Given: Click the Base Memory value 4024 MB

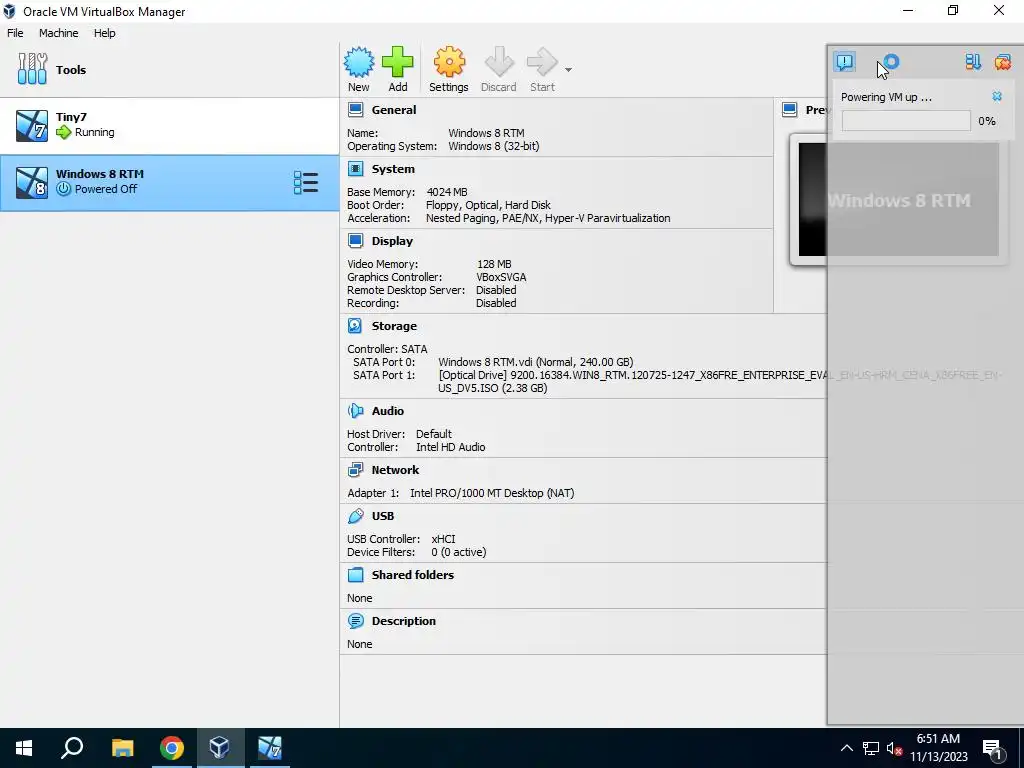Looking at the screenshot, I should 447,192.
